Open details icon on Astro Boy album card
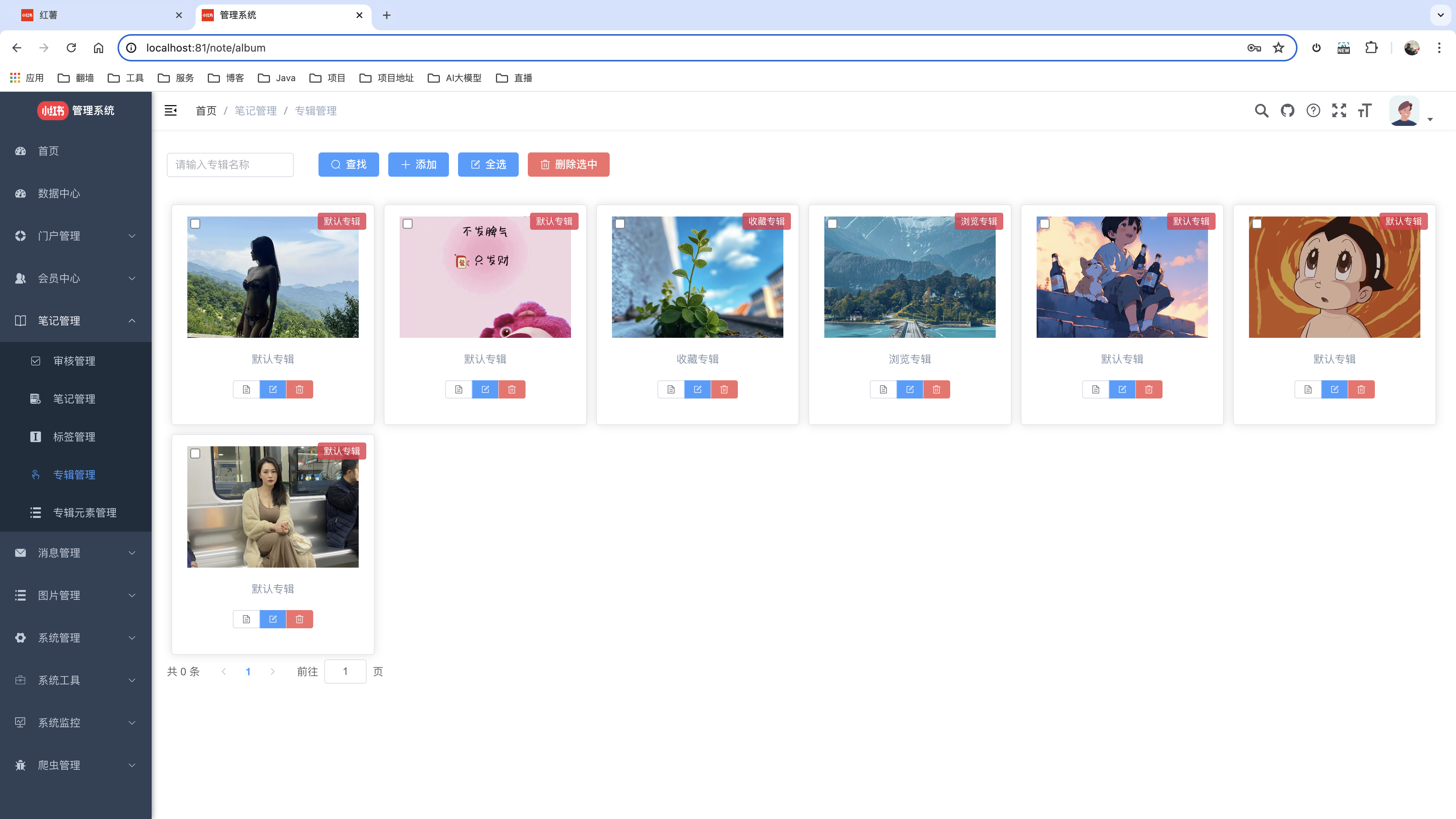Image resolution: width=1456 pixels, height=819 pixels. [x=1307, y=389]
